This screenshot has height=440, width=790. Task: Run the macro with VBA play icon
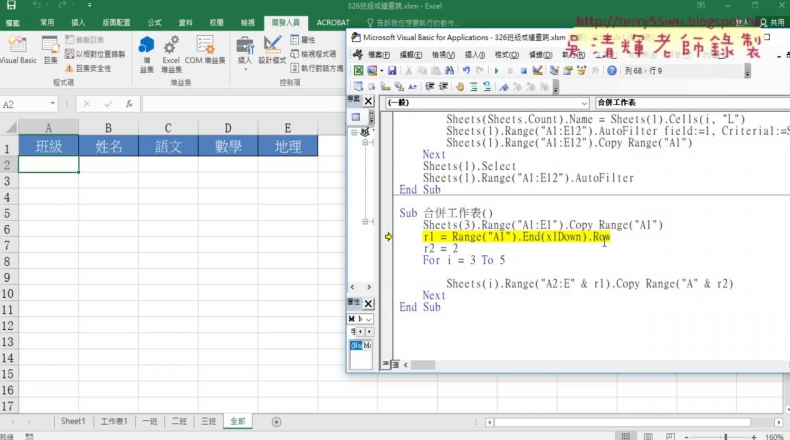pyautogui.click(x=496, y=71)
